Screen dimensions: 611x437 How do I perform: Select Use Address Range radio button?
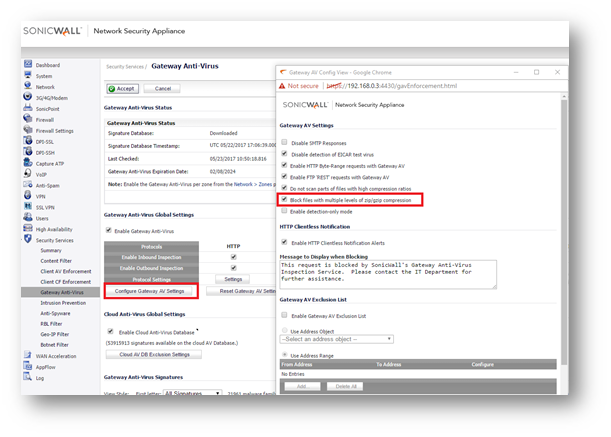[x=284, y=355]
